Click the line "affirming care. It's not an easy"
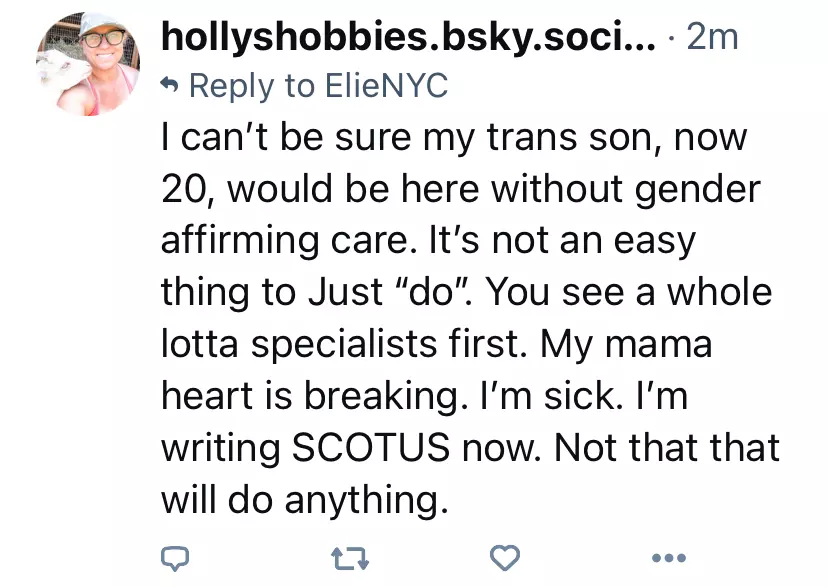 point(428,241)
